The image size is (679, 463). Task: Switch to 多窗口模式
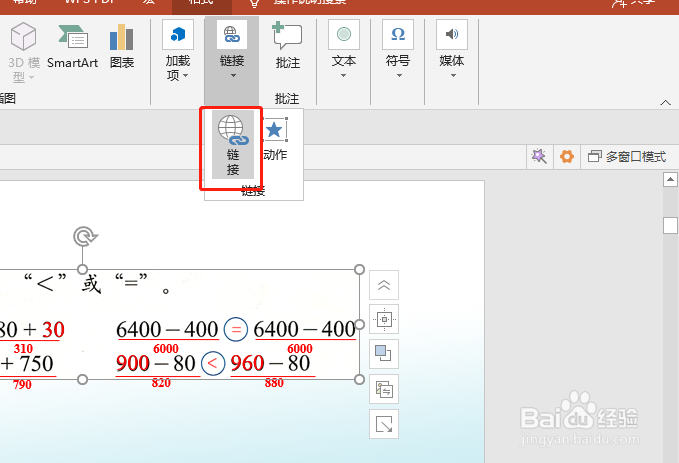coord(627,156)
